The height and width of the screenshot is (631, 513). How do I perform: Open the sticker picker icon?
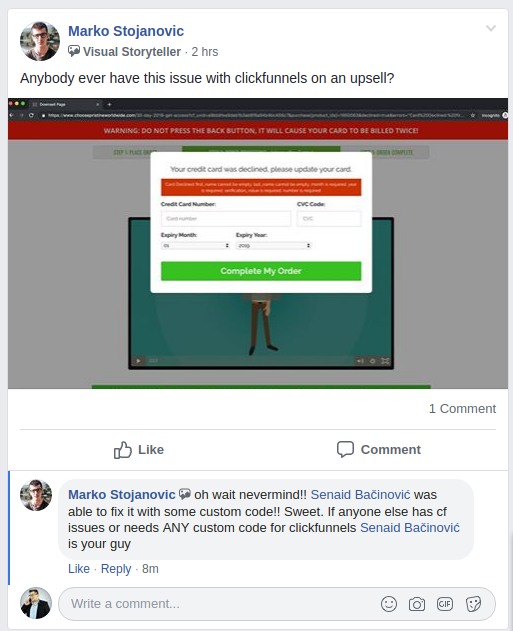click(x=473, y=604)
